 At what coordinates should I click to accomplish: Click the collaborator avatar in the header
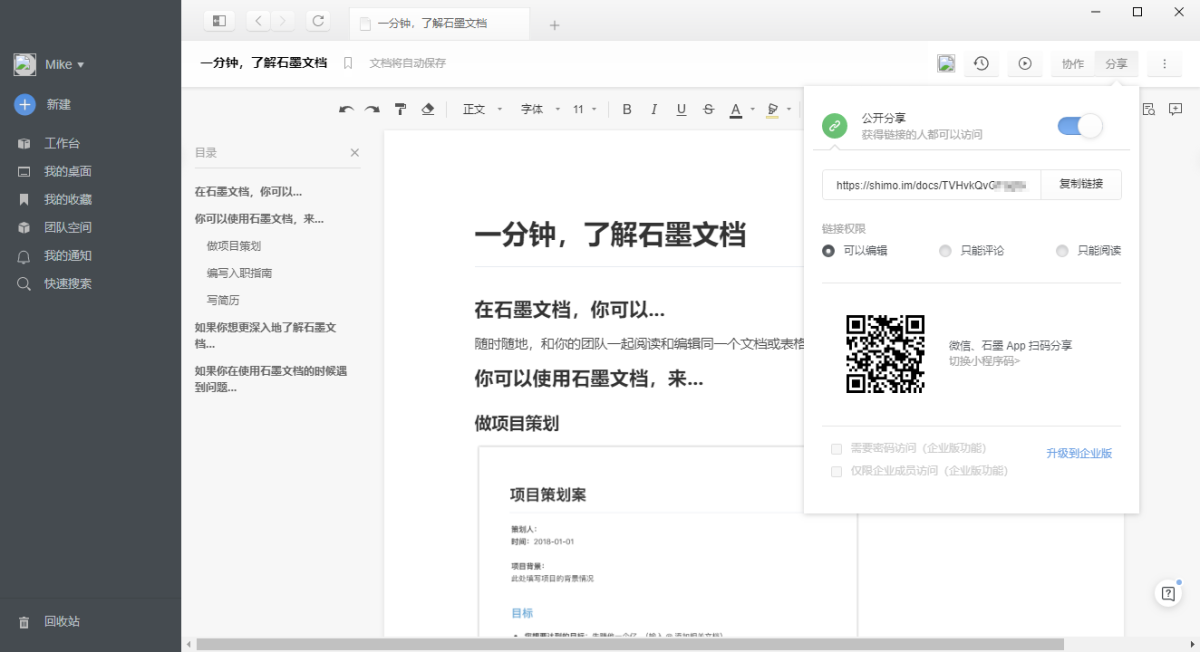pos(946,63)
